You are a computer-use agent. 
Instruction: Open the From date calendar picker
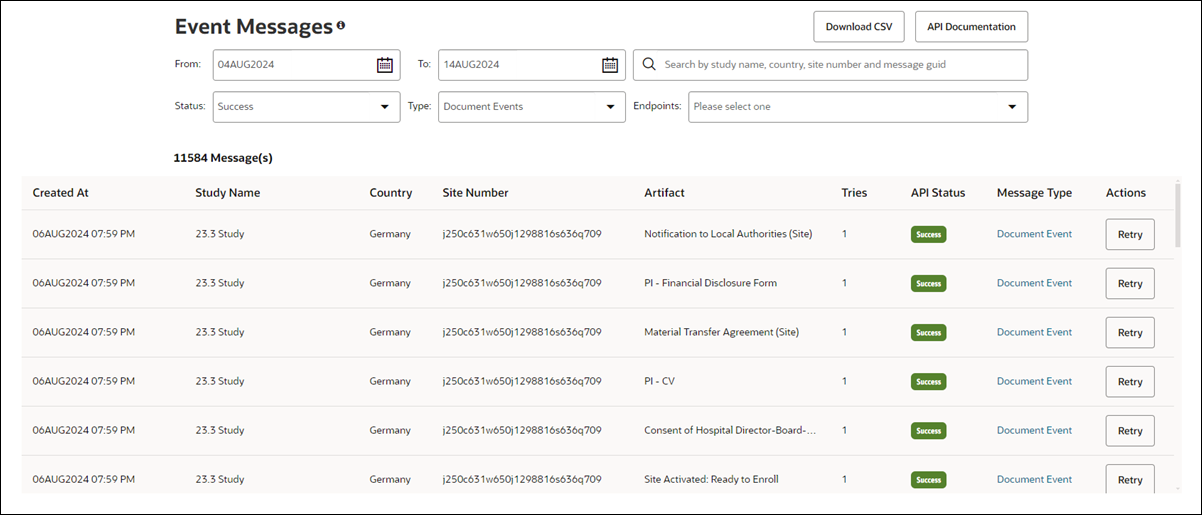385,65
